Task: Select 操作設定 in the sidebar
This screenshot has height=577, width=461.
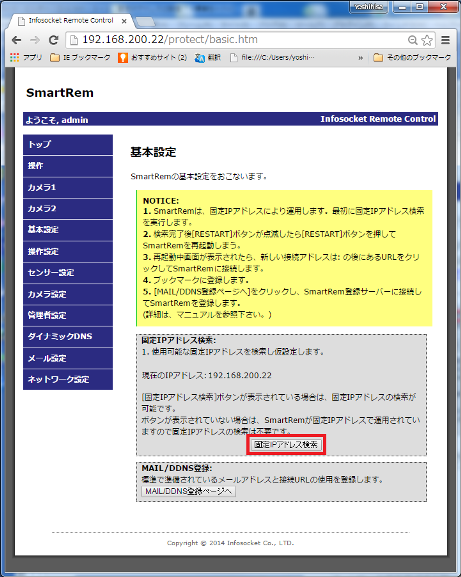Action: [68, 252]
